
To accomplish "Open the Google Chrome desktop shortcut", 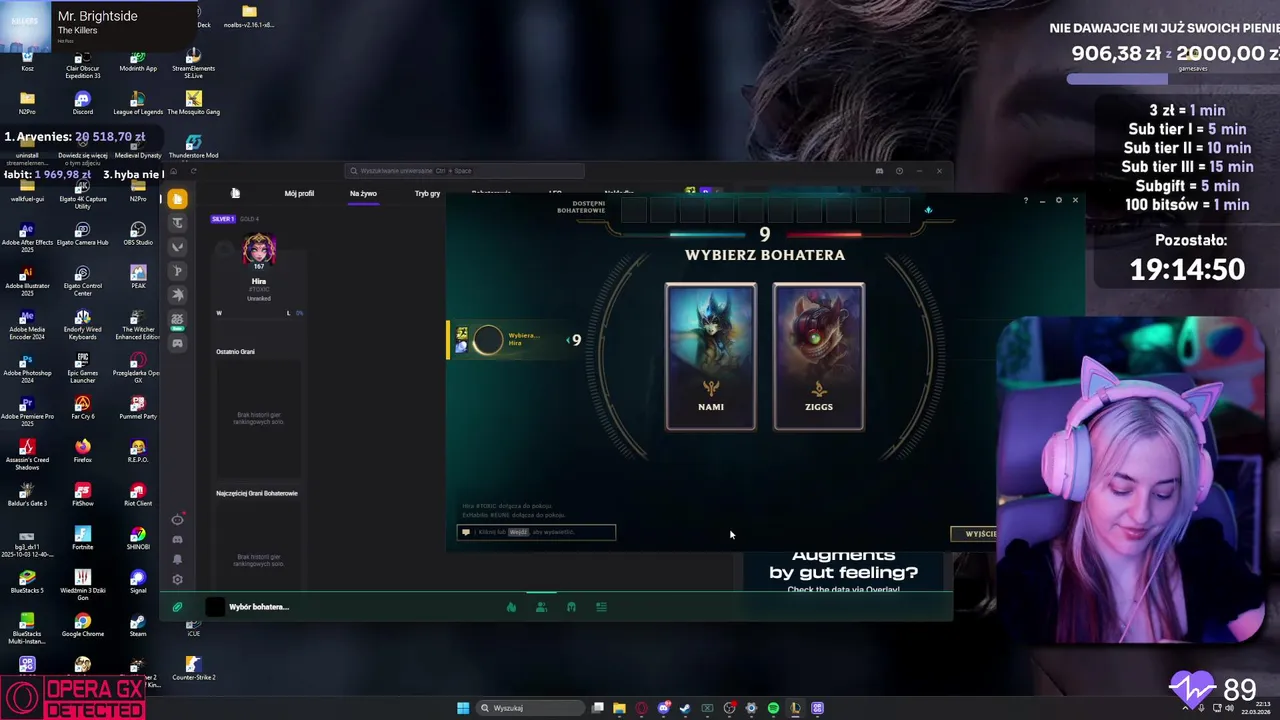I will [83, 625].
